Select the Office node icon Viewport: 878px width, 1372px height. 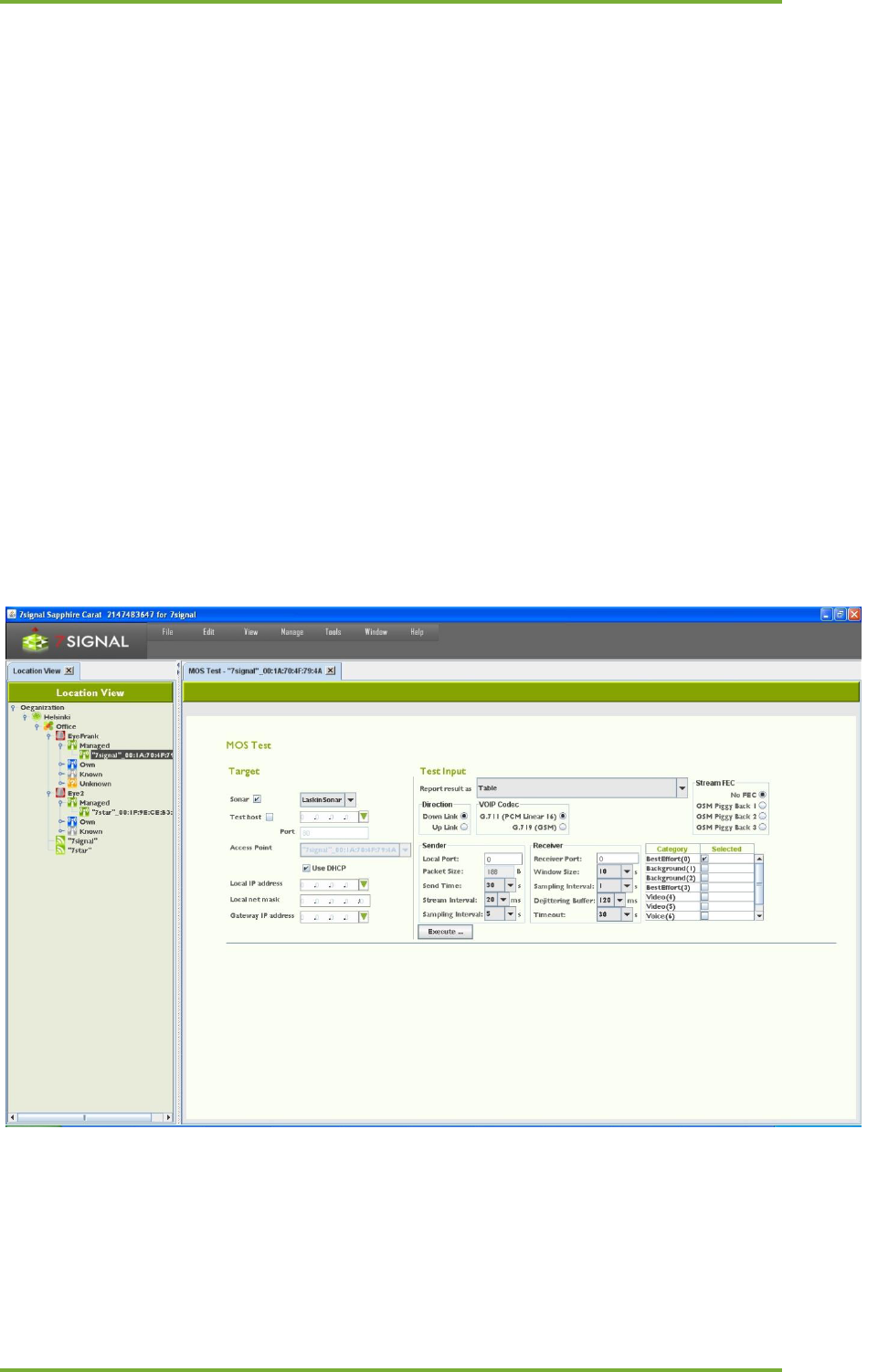(49, 726)
